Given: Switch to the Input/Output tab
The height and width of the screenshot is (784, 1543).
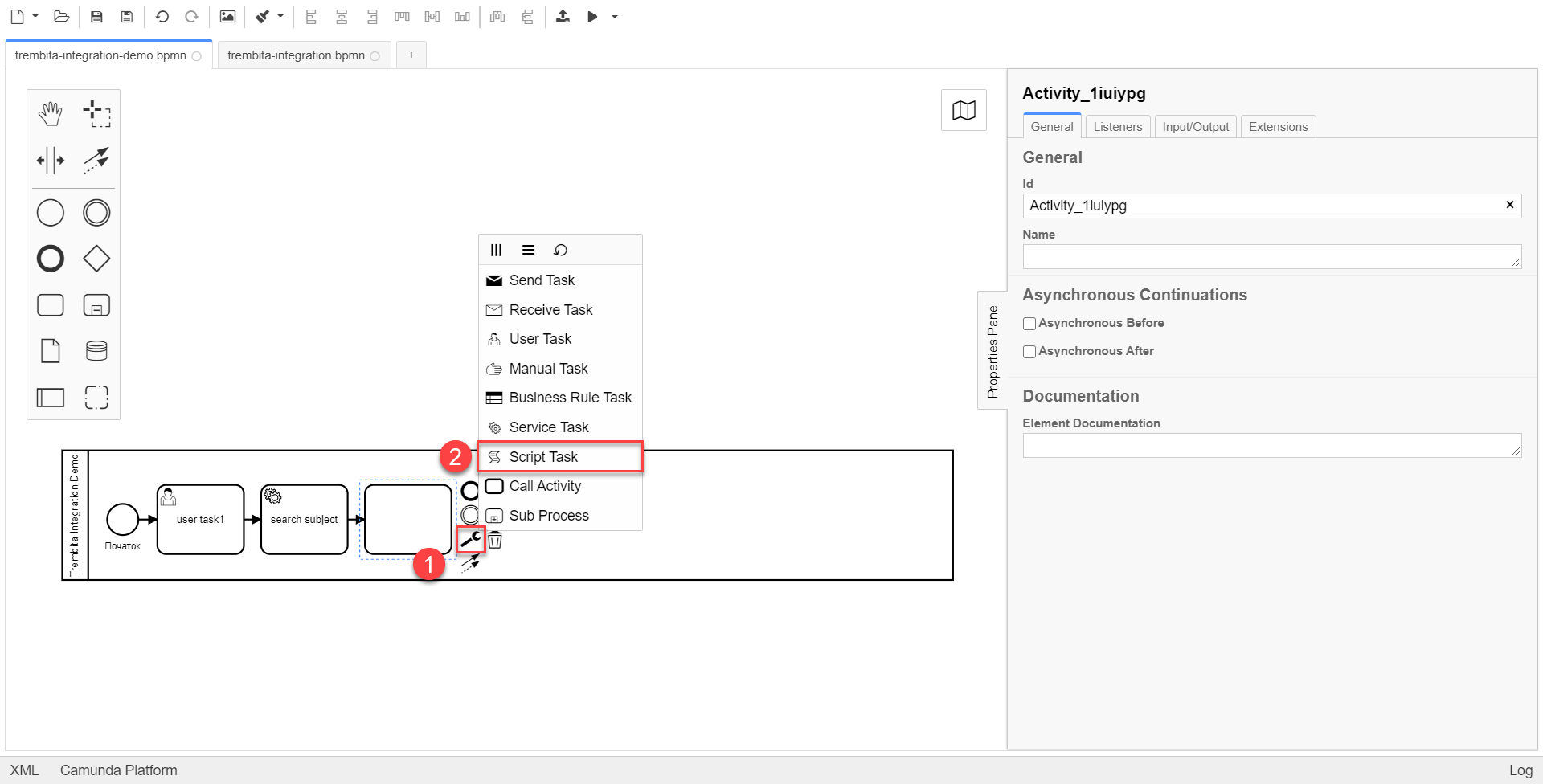Looking at the screenshot, I should (1195, 127).
